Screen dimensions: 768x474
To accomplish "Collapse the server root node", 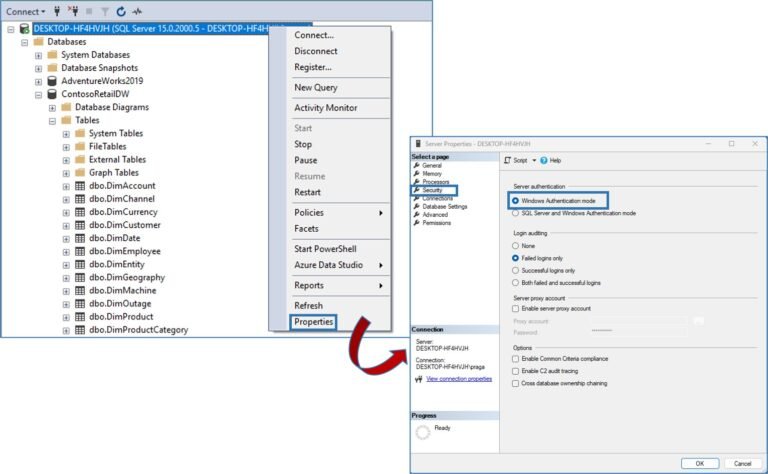I will click(x=11, y=29).
